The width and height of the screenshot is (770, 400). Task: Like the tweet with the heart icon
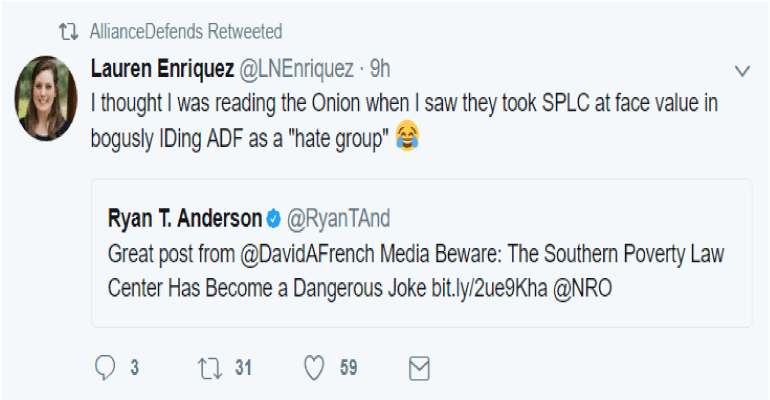(x=314, y=368)
